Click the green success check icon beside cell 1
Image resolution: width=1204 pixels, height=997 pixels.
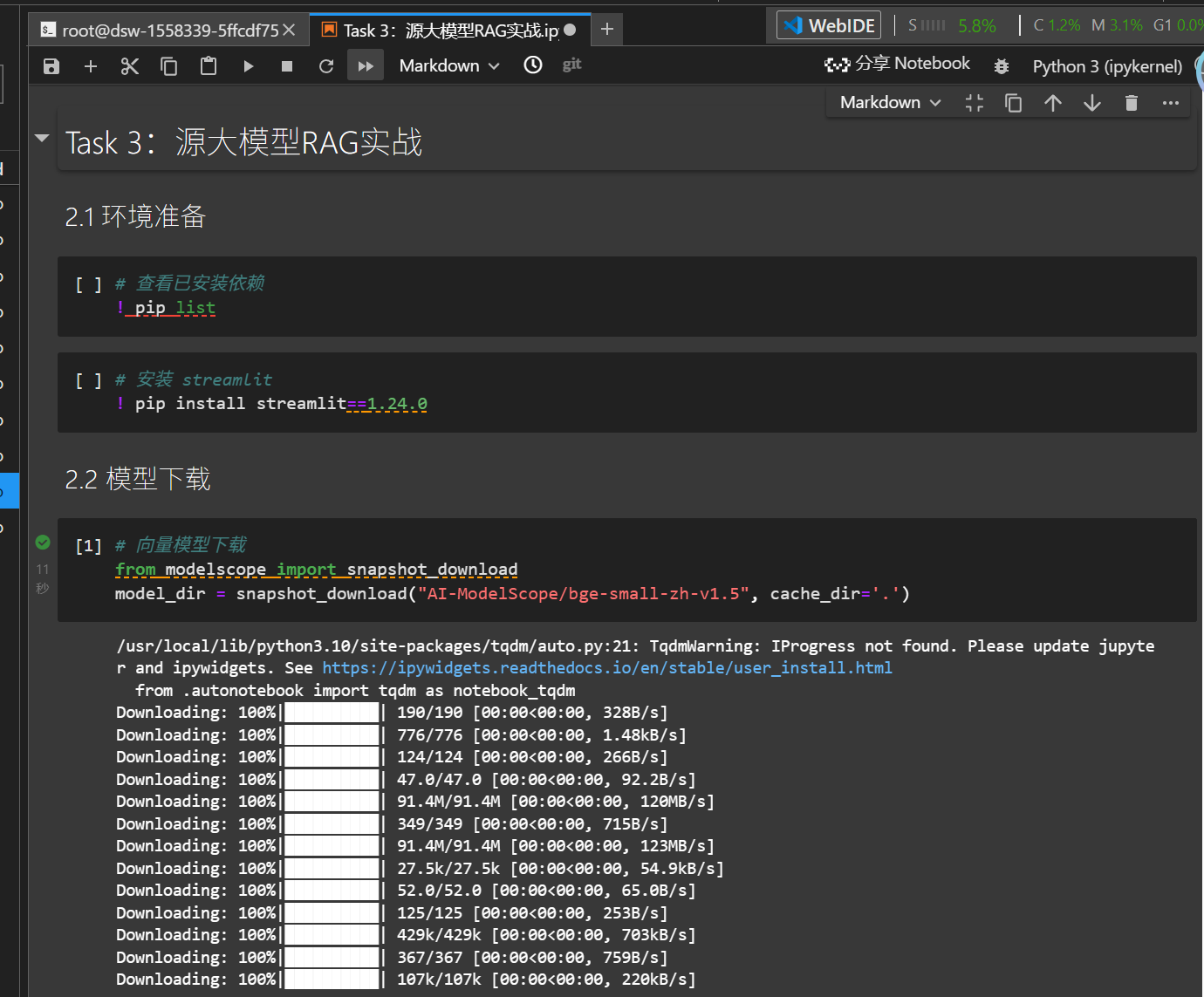tap(43, 543)
